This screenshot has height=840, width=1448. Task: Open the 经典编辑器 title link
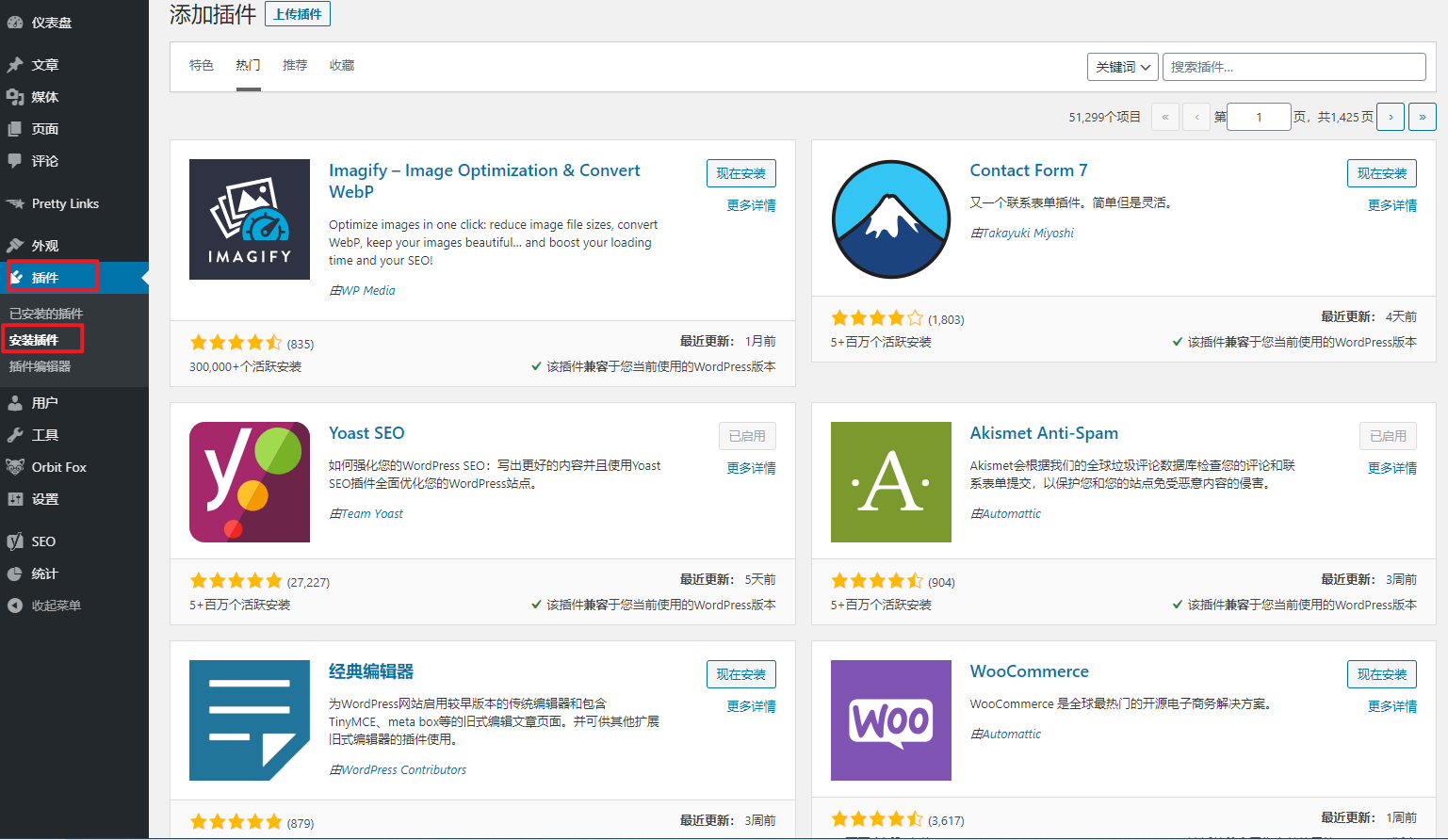(x=371, y=671)
